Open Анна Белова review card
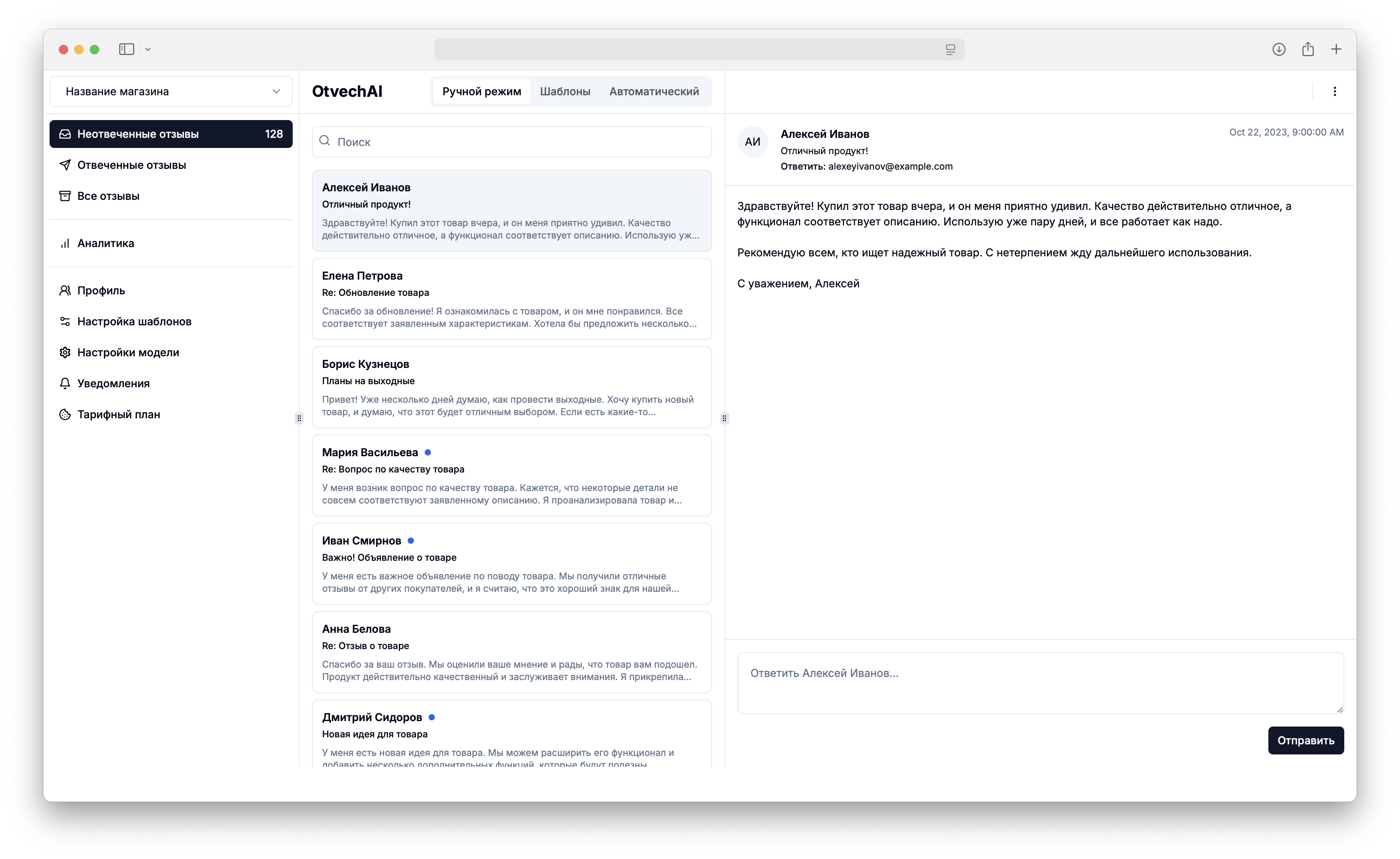This screenshot has height=859, width=1400. click(x=512, y=652)
